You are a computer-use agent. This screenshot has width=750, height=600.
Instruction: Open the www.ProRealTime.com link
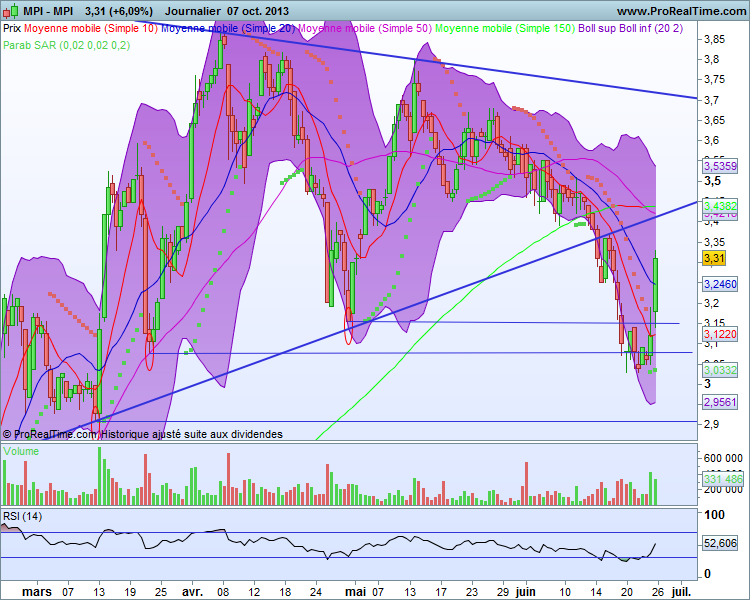(681, 11)
